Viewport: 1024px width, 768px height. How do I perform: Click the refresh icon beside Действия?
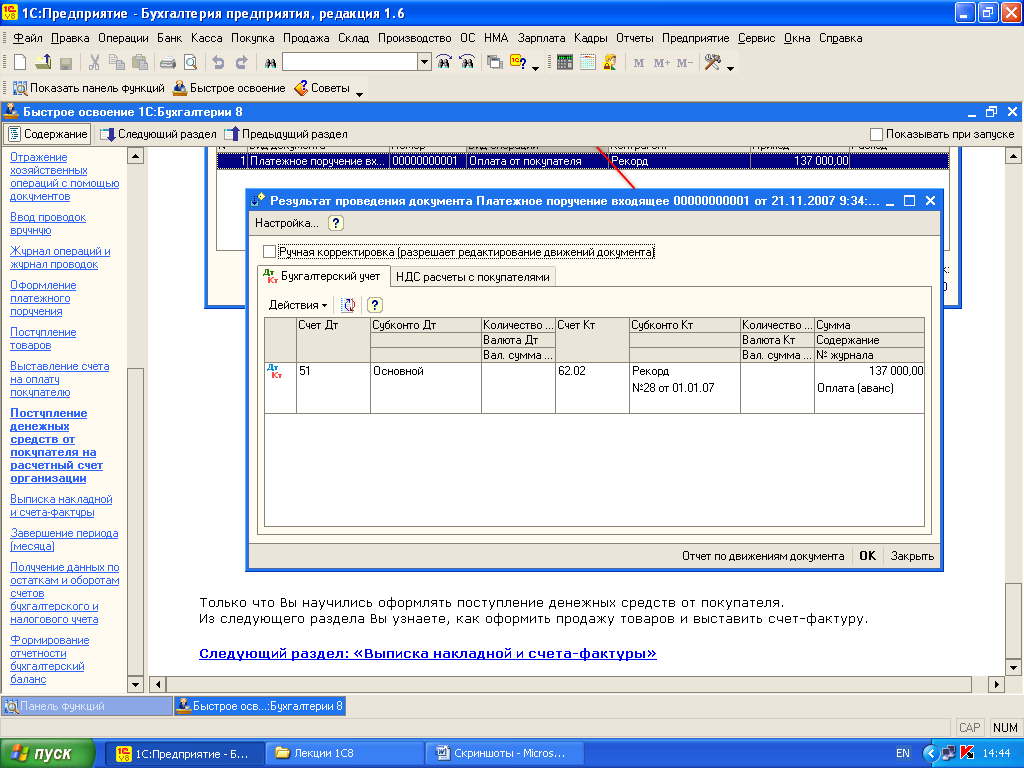pos(349,305)
